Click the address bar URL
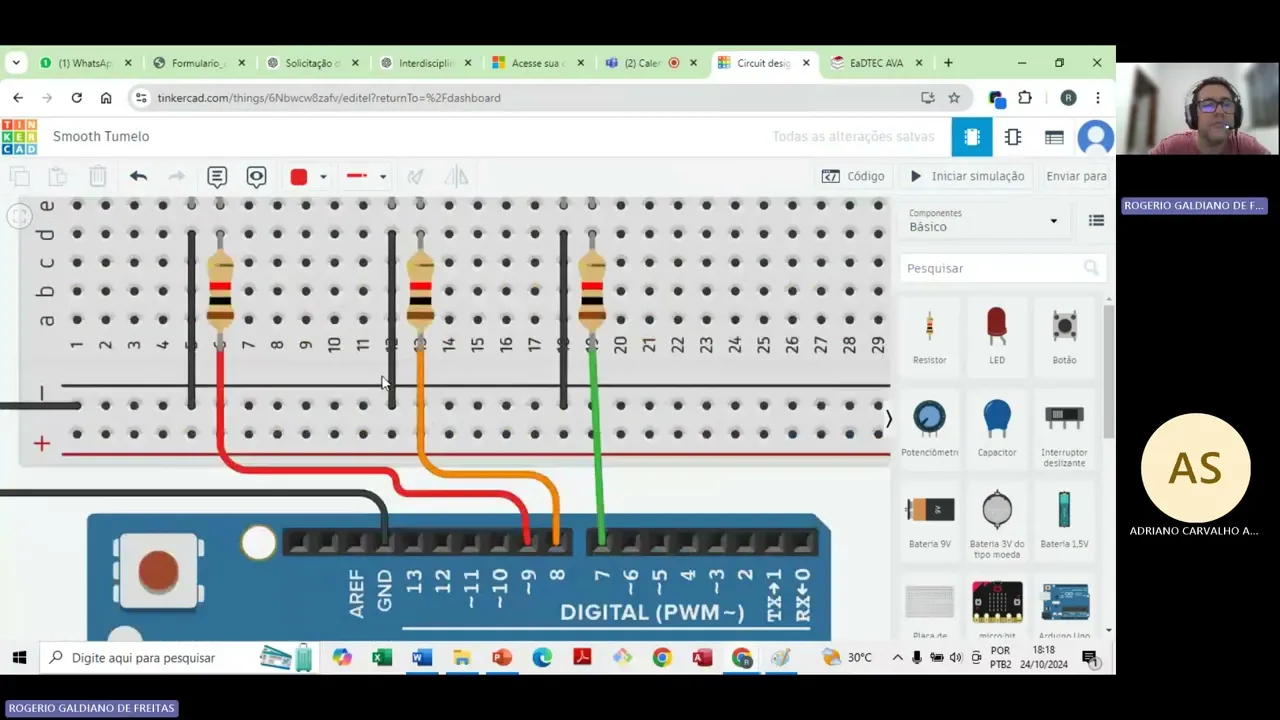Viewport: 1280px width, 720px height. point(329,98)
